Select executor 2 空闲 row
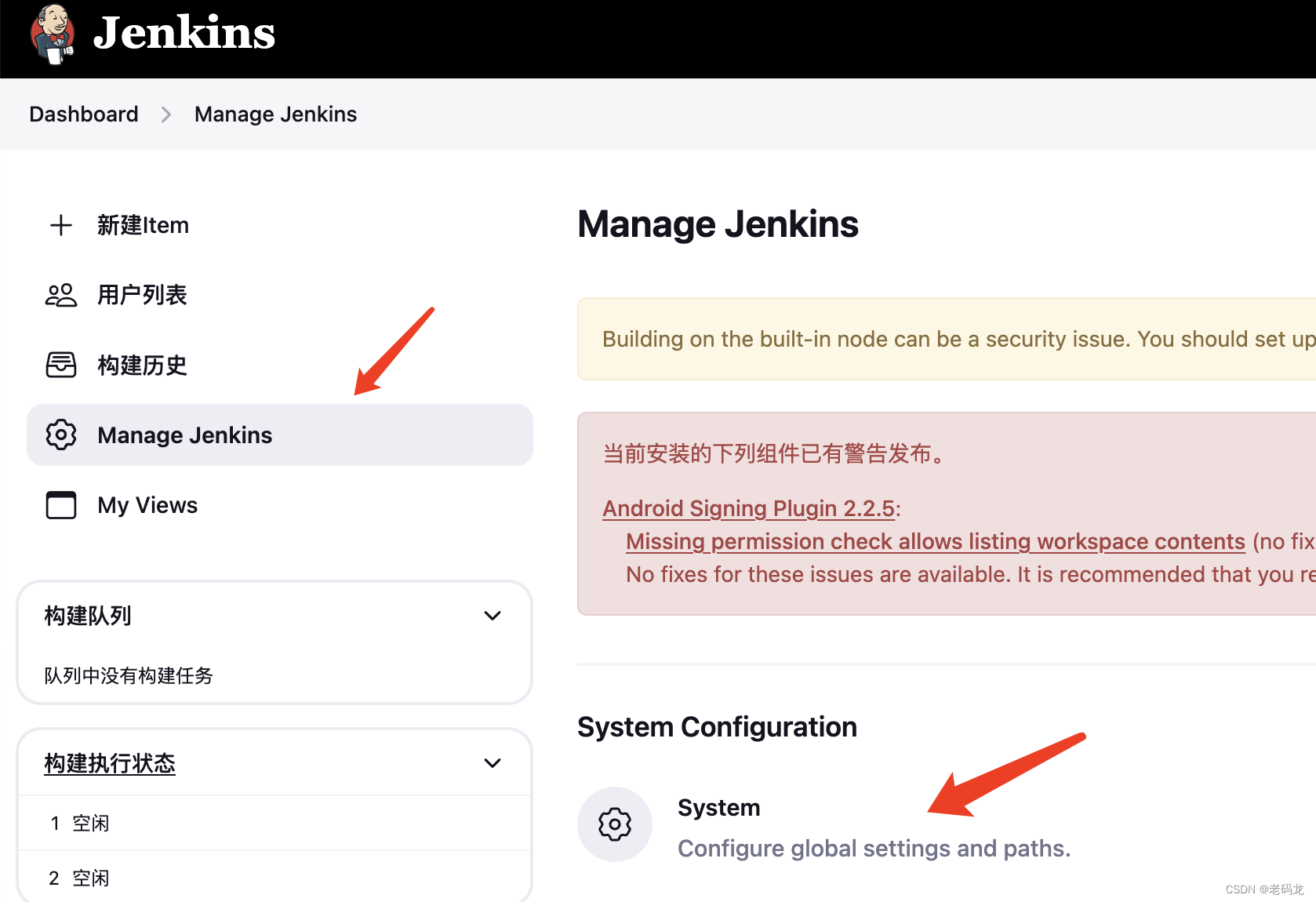 pos(274,877)
